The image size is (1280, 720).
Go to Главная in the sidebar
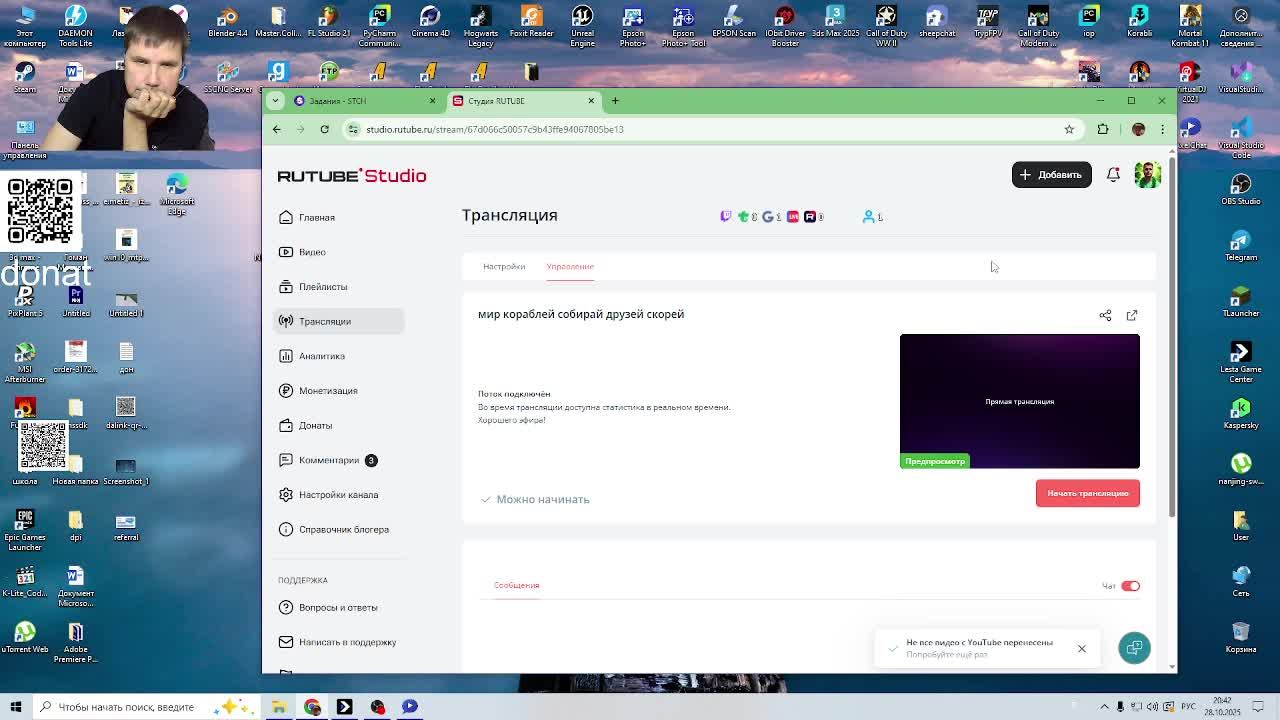(x=338, y=217)
